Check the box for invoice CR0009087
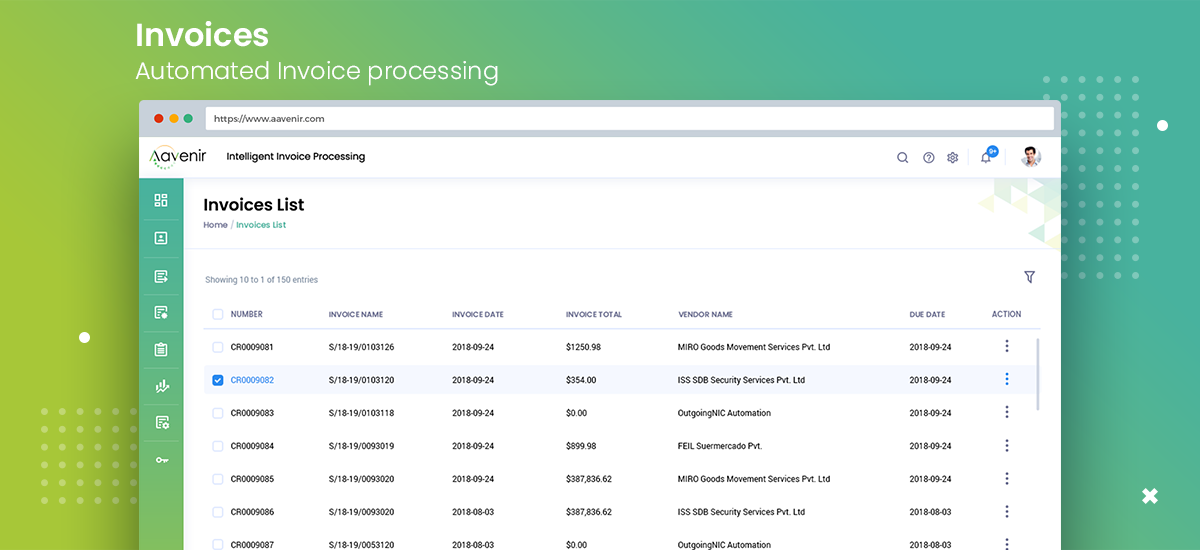Image resolution: width=1200 pixels, height=550 pixels. (218, 544)
